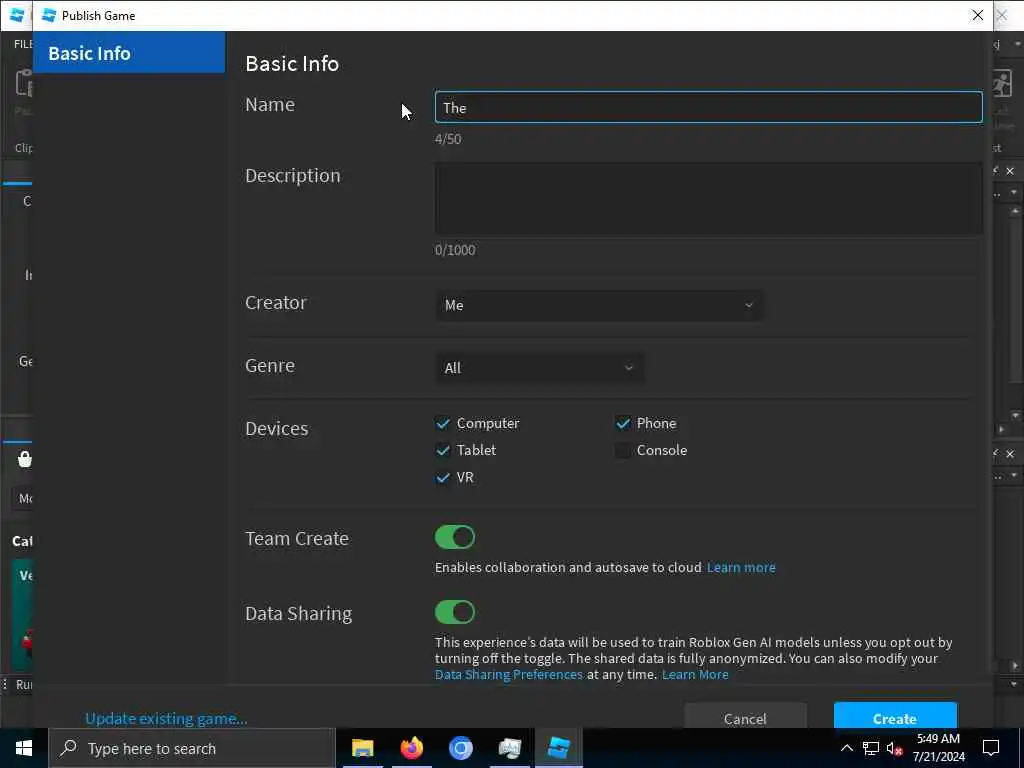The width and height of the screenshot is (1024, 768).
Task: Open the FILE menu in Studio window
Action: (23, 44)
